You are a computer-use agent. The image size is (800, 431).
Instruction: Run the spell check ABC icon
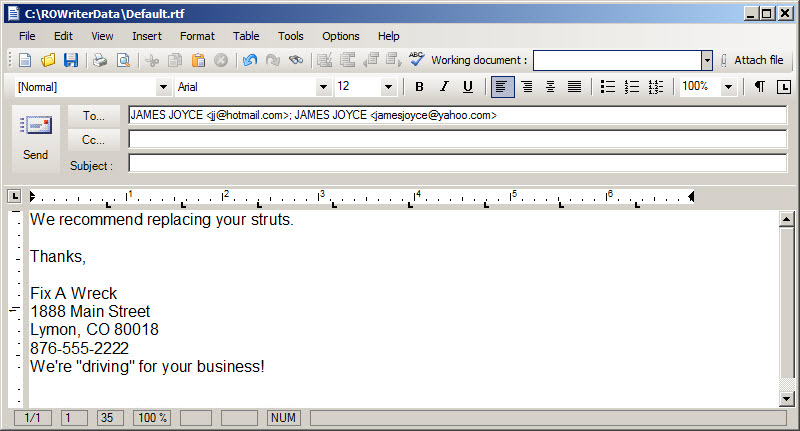pos(417,60)
